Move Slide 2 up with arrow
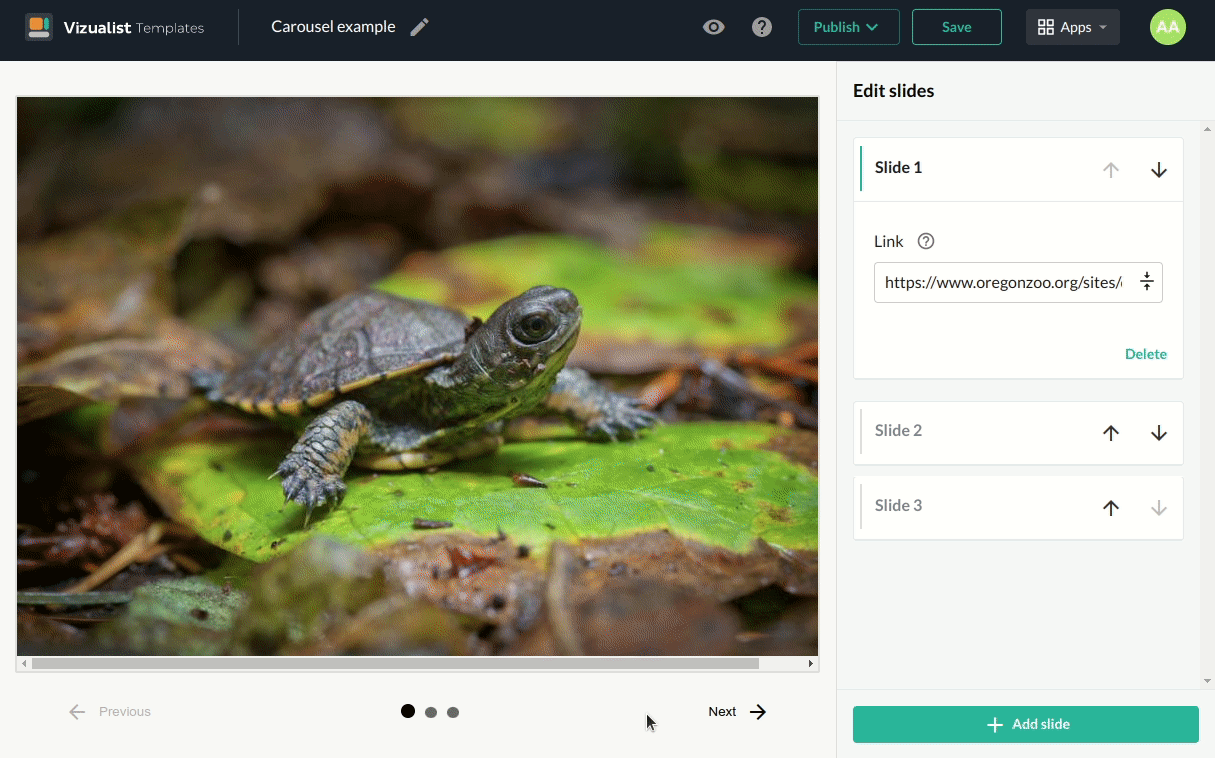Viewport: 1215px width, 758px height. coord(1111,433)
